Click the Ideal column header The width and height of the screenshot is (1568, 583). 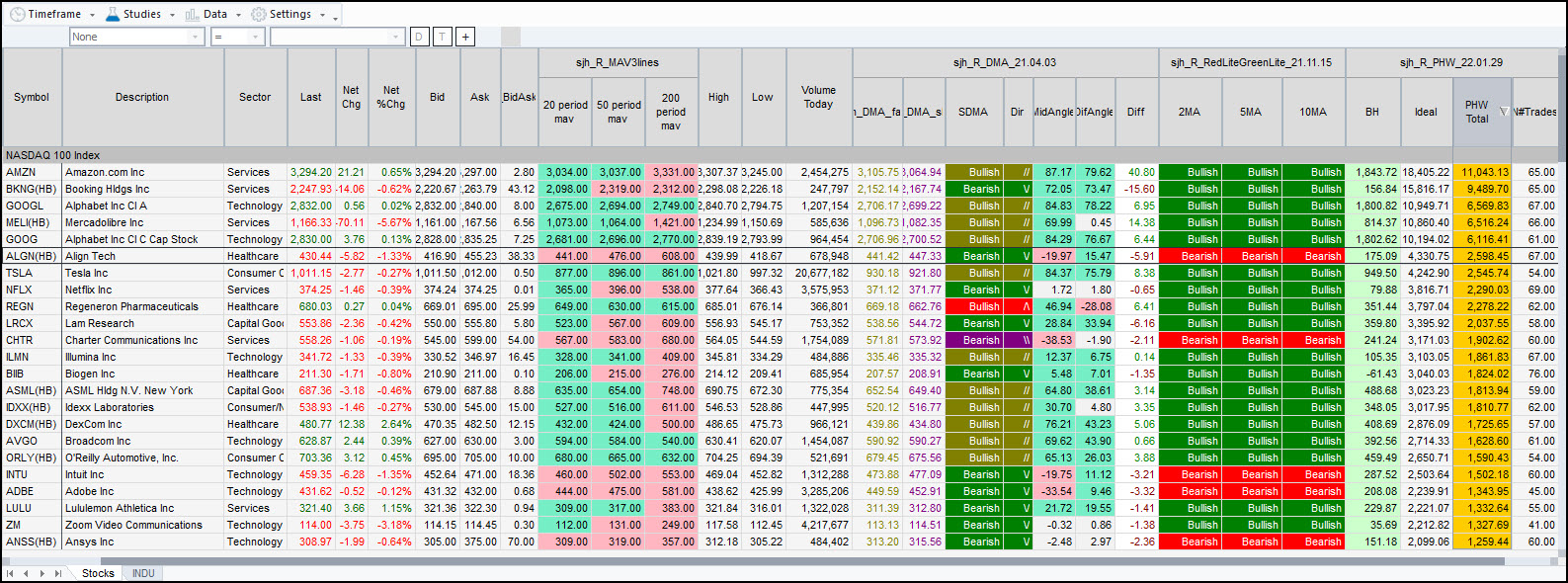(1426, 112)
